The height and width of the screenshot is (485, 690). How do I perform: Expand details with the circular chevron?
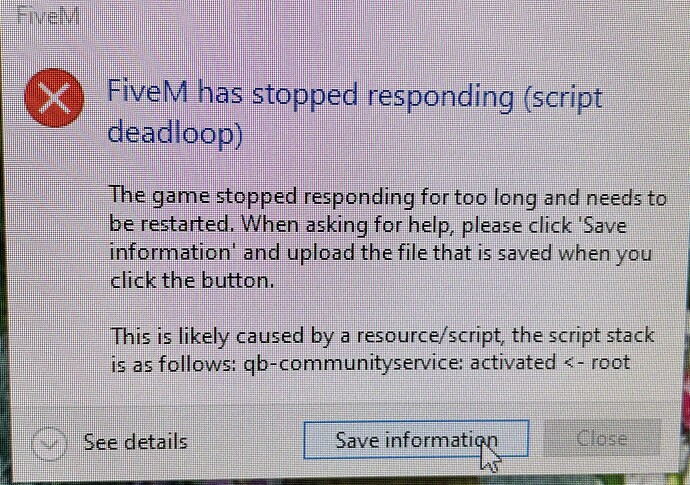[x=49, y=443]
